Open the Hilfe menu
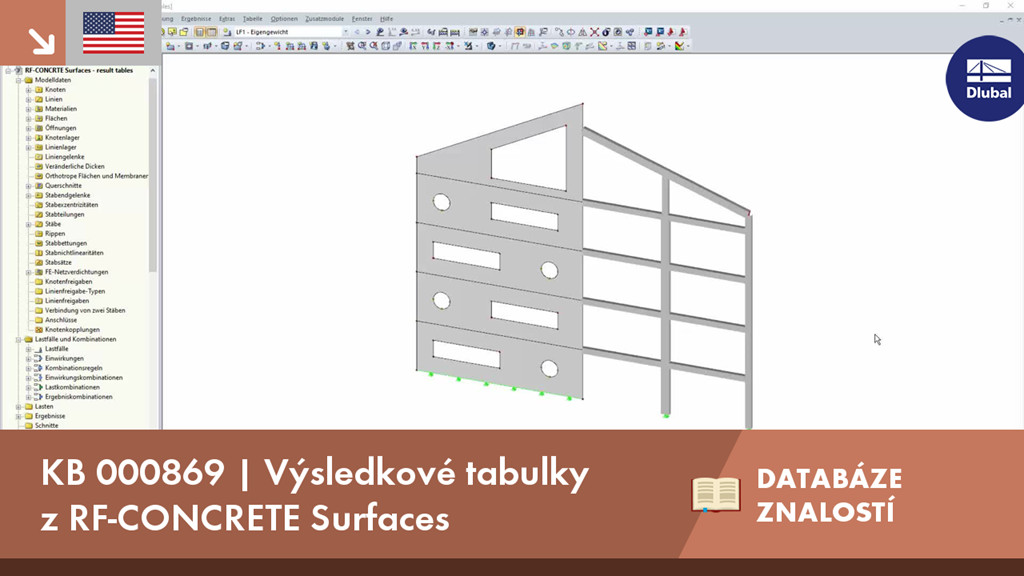The image size is (1024, 576). (x=387, y=19)
